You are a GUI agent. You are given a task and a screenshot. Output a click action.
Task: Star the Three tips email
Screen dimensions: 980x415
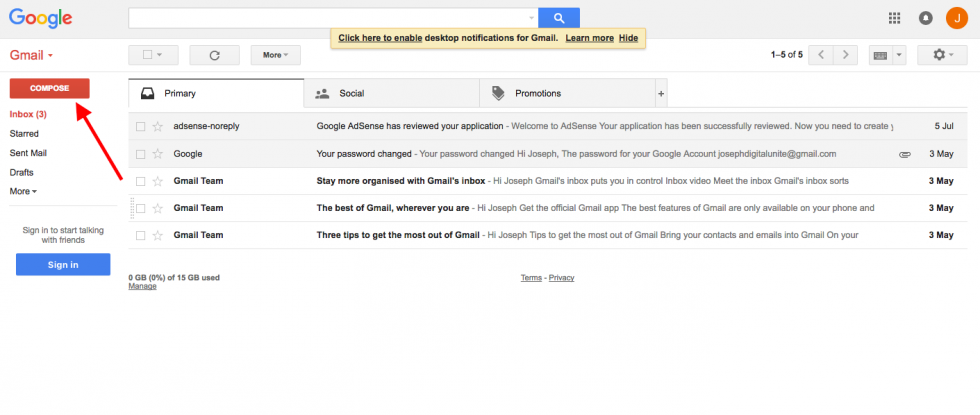point(158,236)
